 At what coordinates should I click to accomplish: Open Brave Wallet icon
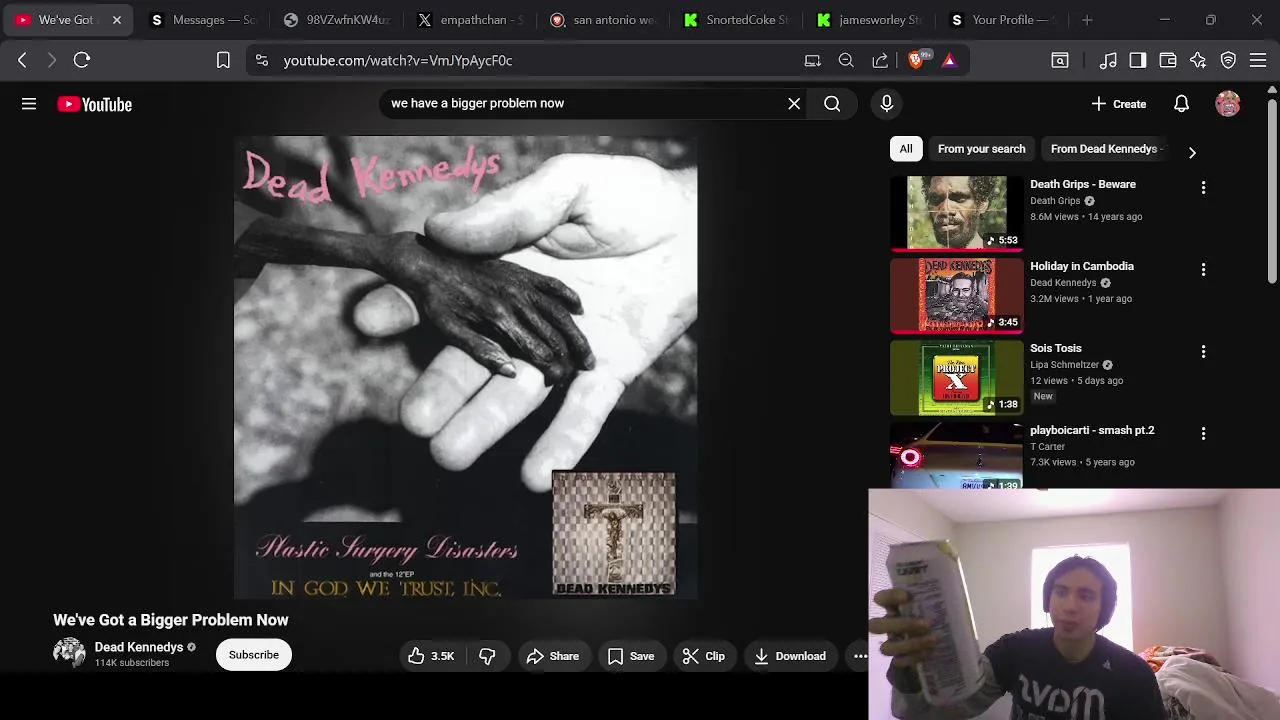tap(1168, 60)
